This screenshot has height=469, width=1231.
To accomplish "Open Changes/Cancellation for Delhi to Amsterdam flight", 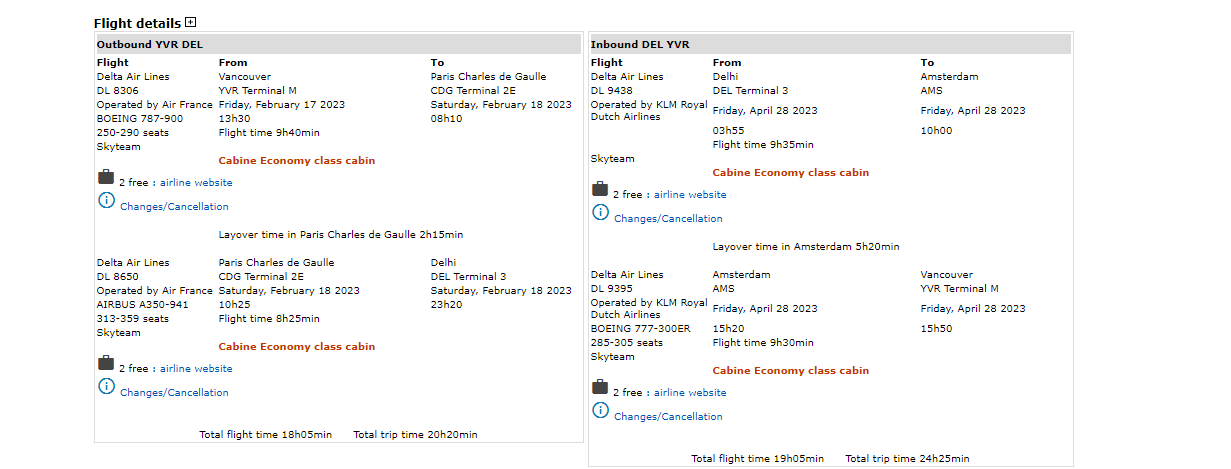I will (x=668, y=219).
